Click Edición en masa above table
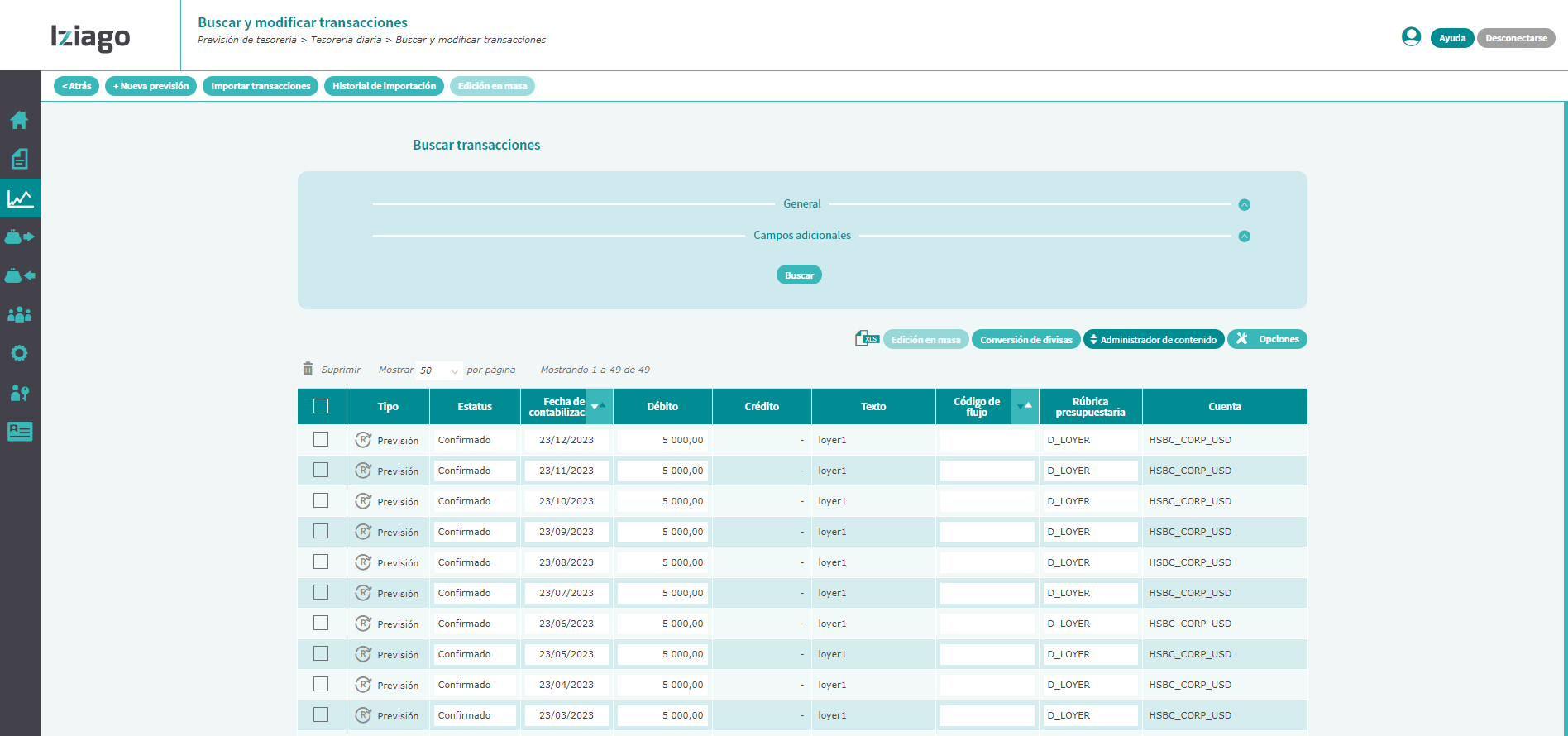The width and height of the screenshot is (1568, 736). [925, 339]
